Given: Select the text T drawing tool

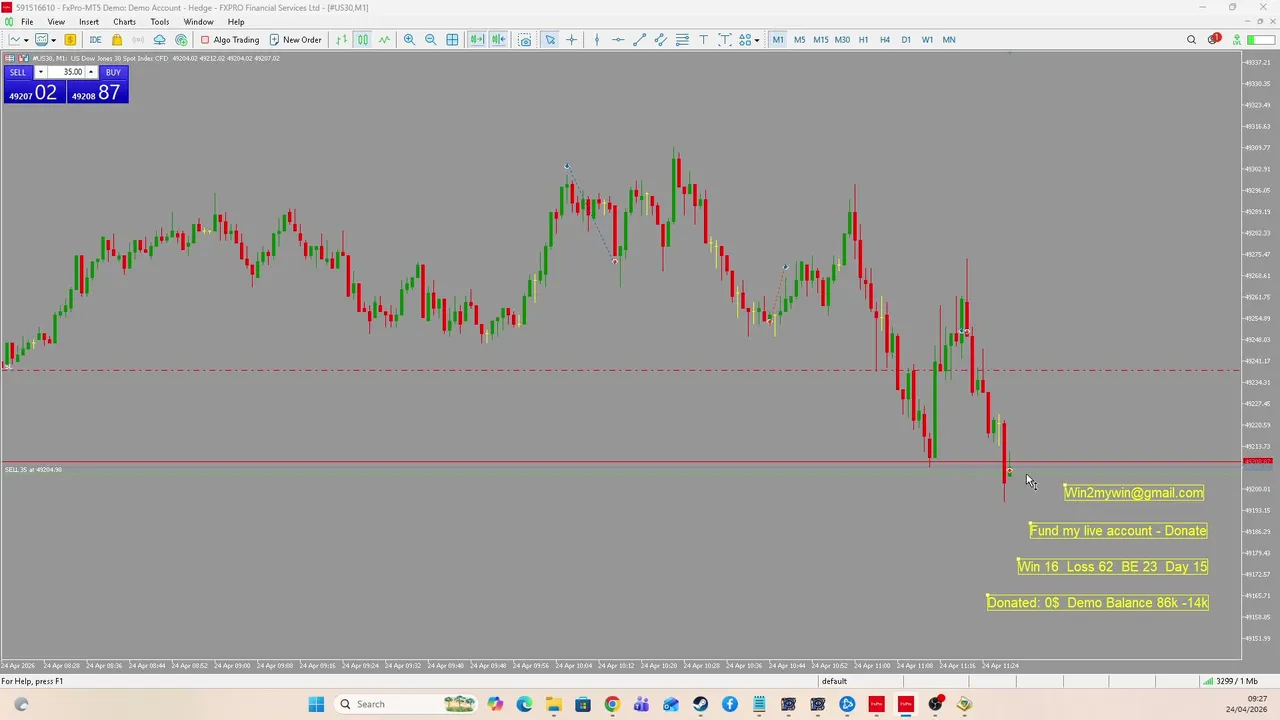Looking at the screenshot, I should (x=703, y=40).
